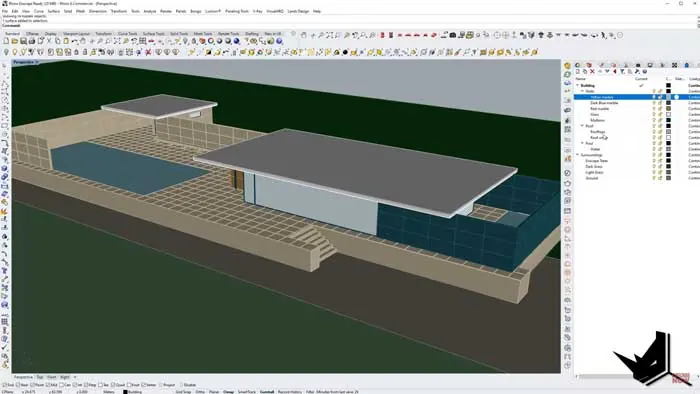The image size is (700, 394).
Task: Click the Move layer up arrow icon
Action: point(600,71)
